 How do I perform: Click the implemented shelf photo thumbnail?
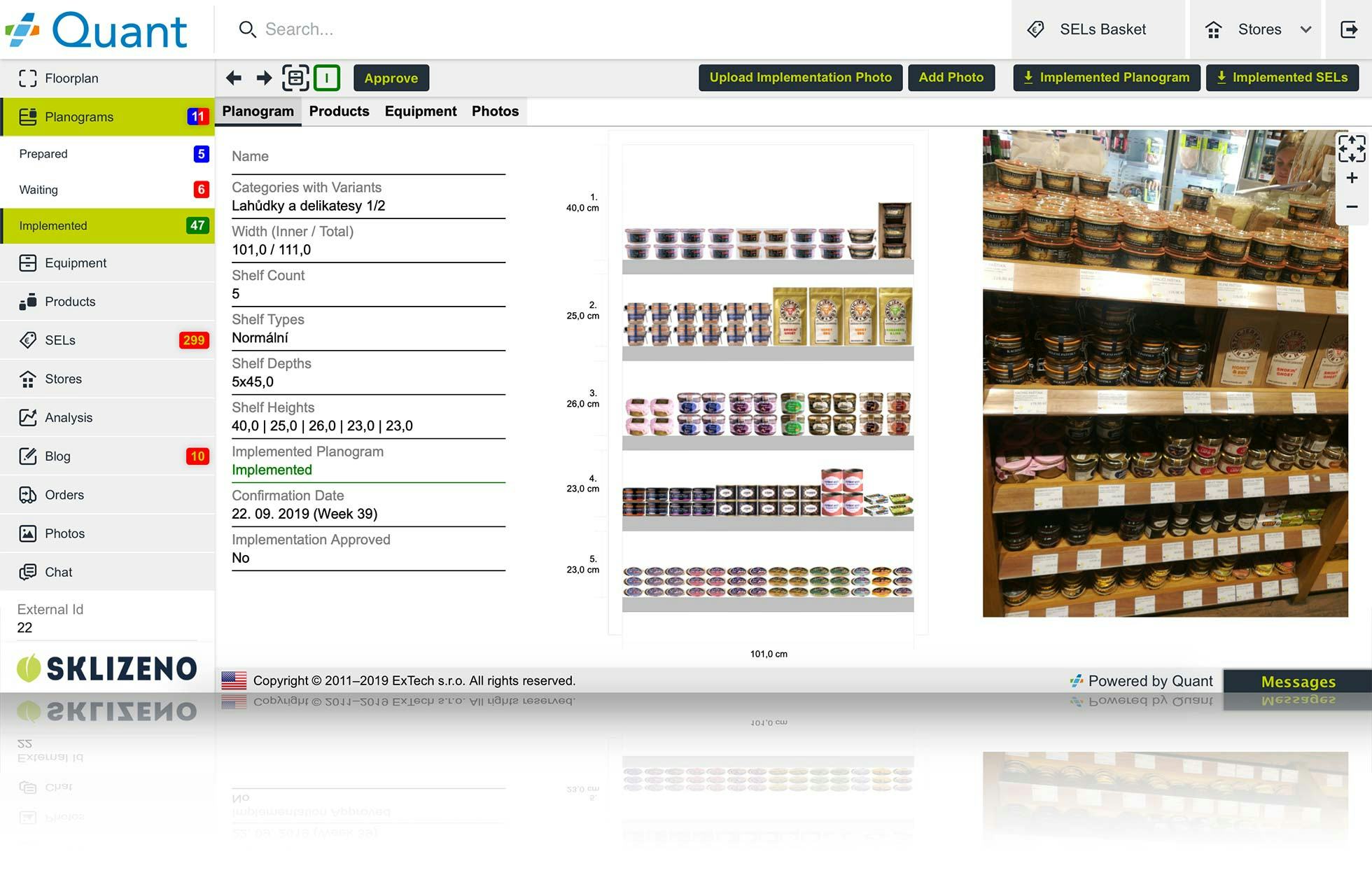pos(1165,373)
